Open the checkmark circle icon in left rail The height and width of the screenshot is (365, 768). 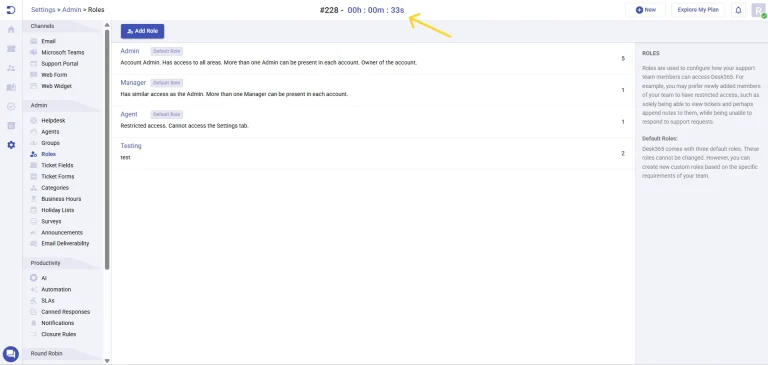11,106
